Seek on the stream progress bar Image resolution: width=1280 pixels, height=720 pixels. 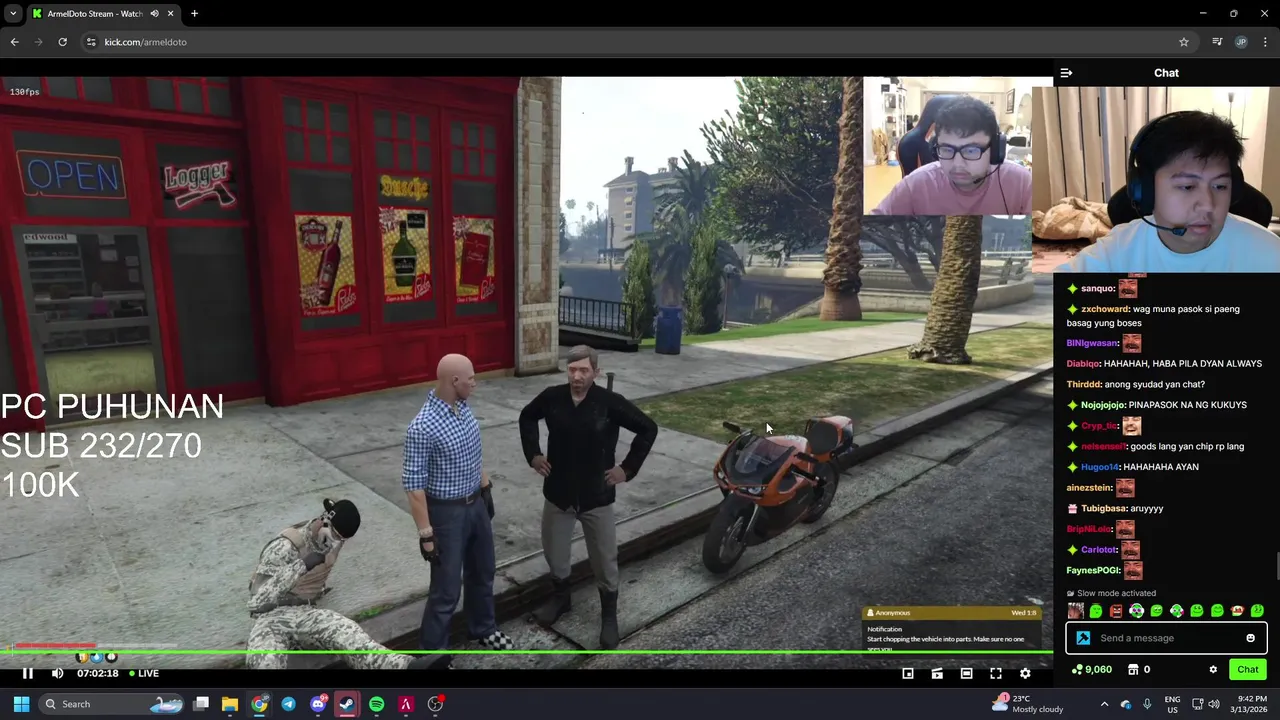tap(526, 653)
